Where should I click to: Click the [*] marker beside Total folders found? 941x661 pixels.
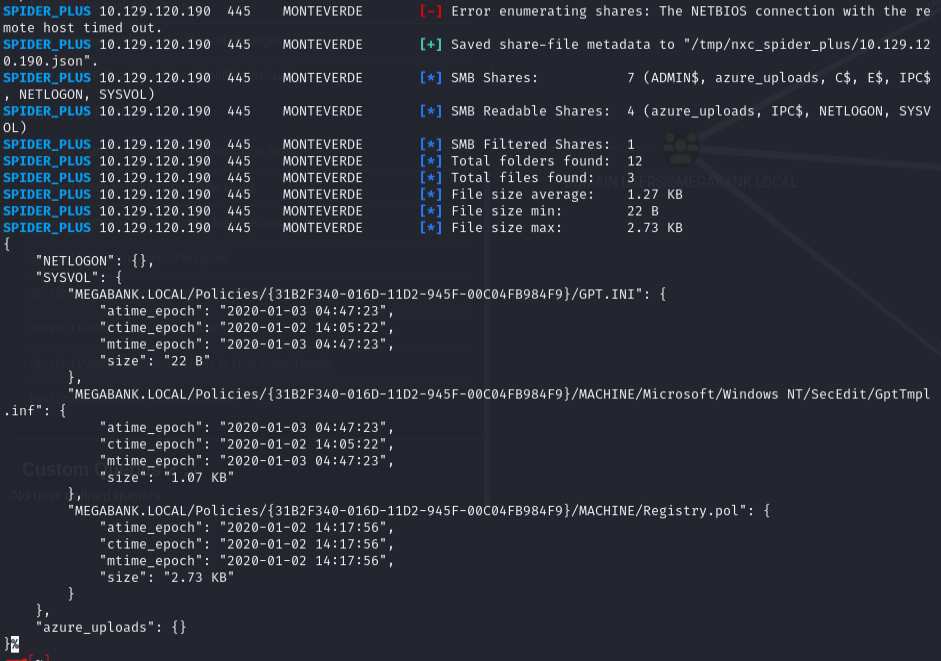(x=431, y=161)
